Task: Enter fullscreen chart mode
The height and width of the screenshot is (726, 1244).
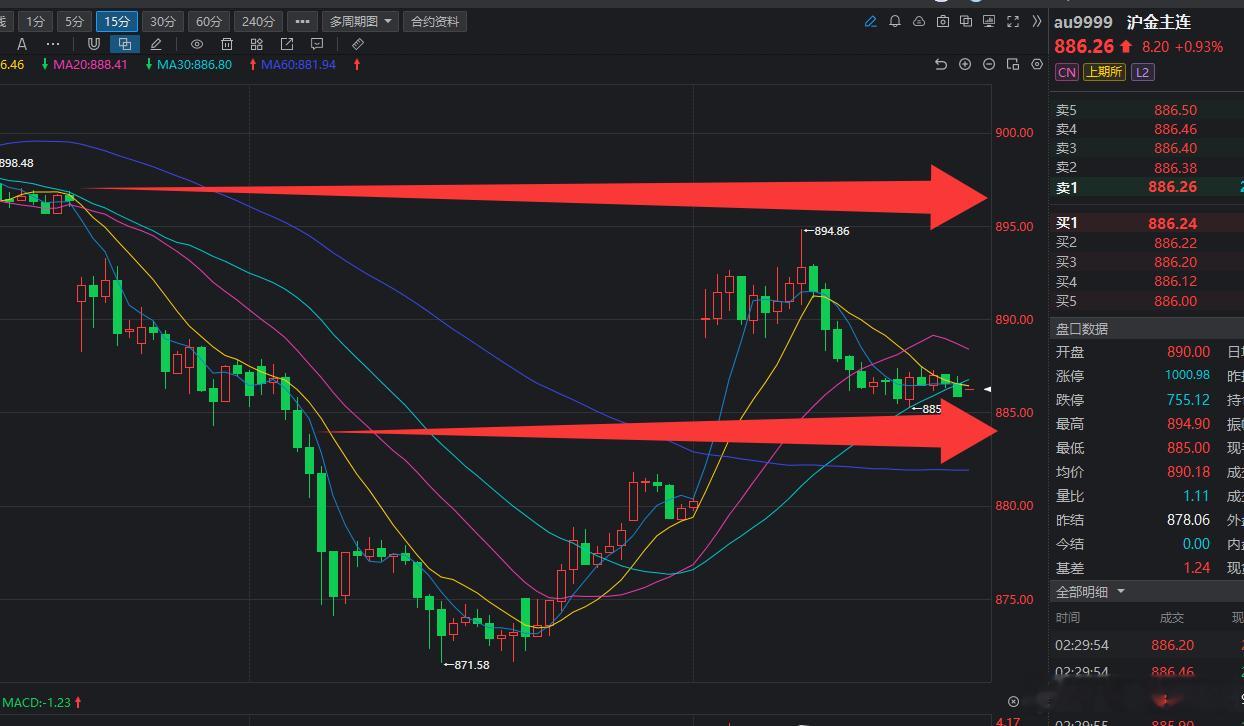Action: (1013, 21)
